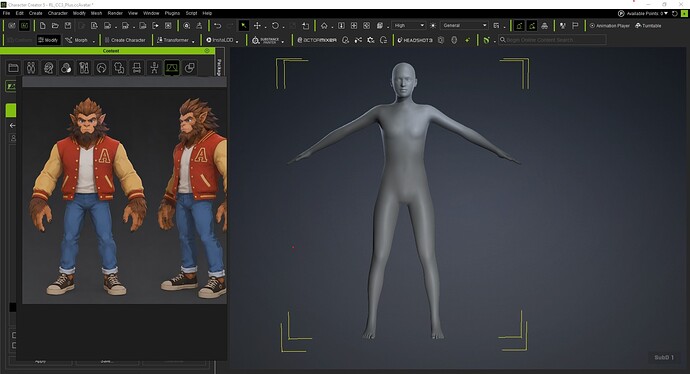Click the werewolf reference image
This screenshot has width=690, height=374.
(125, 196)
